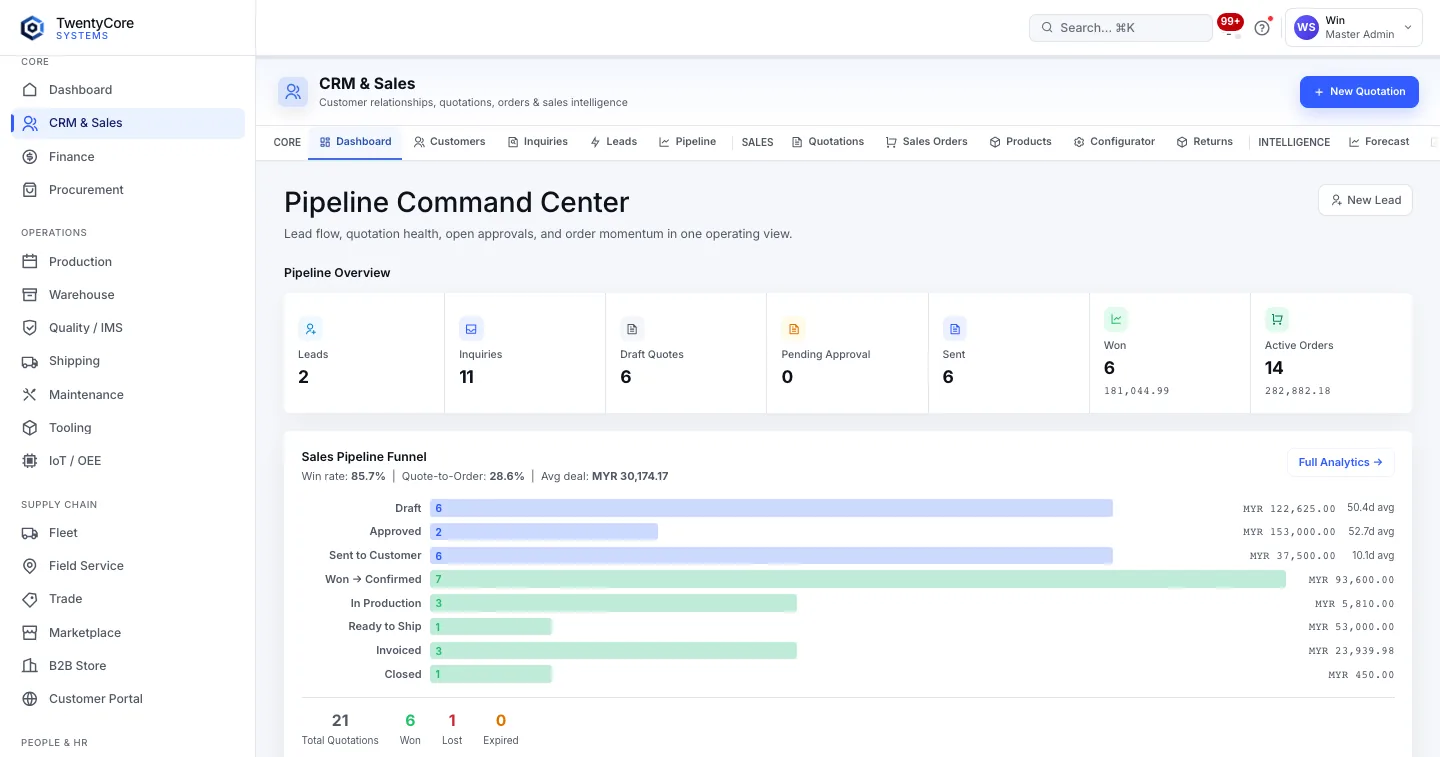The height and width of the screenshot is (757, 1440).
Task: Open the Marketplace module
Action: pyautogui.click(x=128, y=633)
